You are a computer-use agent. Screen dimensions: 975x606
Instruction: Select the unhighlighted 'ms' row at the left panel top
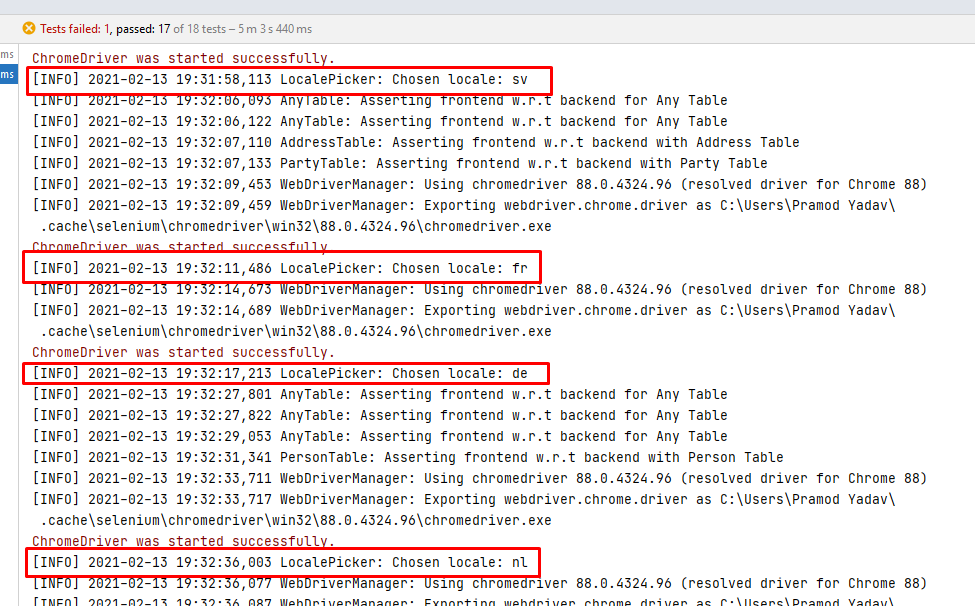(x=7, y=55)
